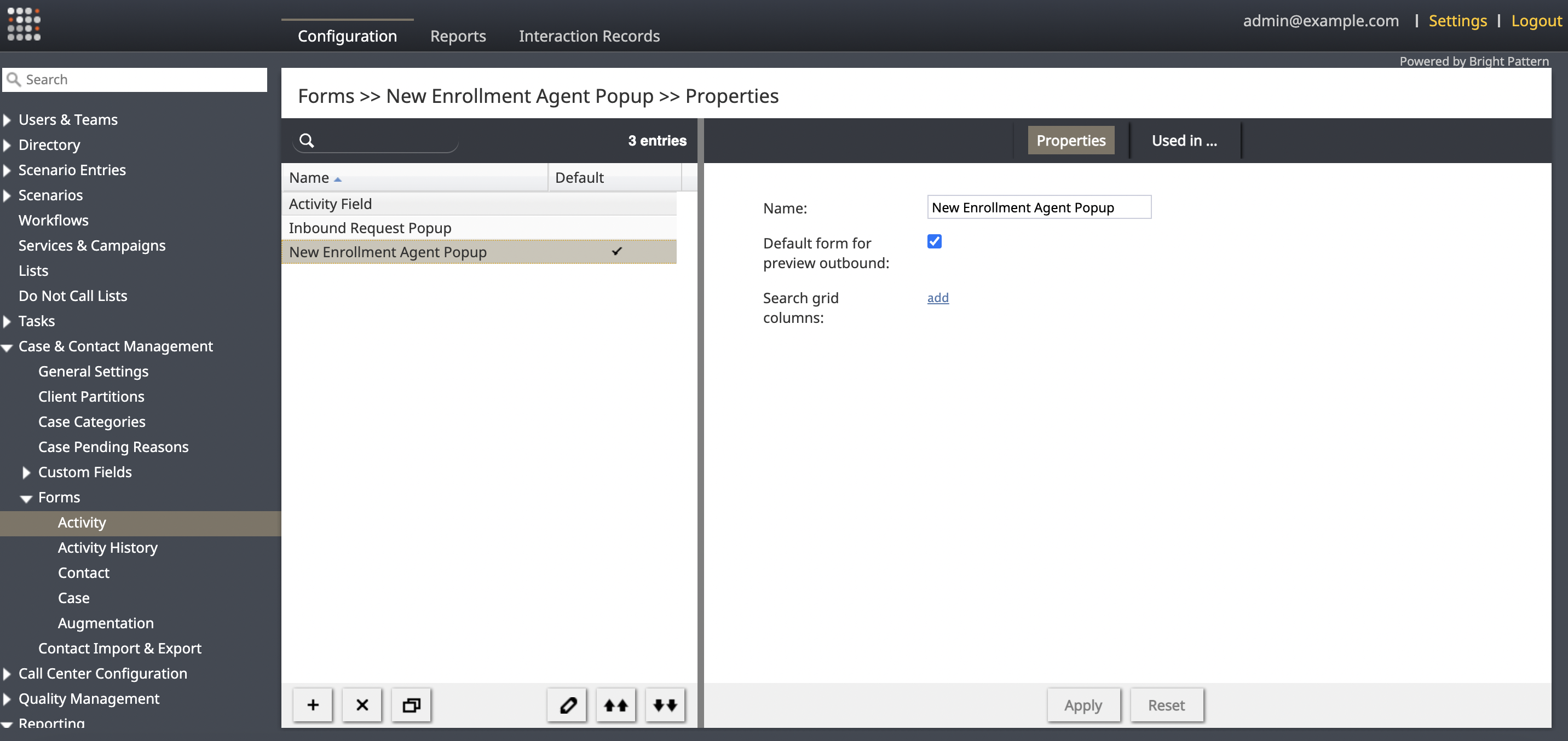Open Client Partitions
This screenshot has width=1568, height=741.
(x=91, y=397)
